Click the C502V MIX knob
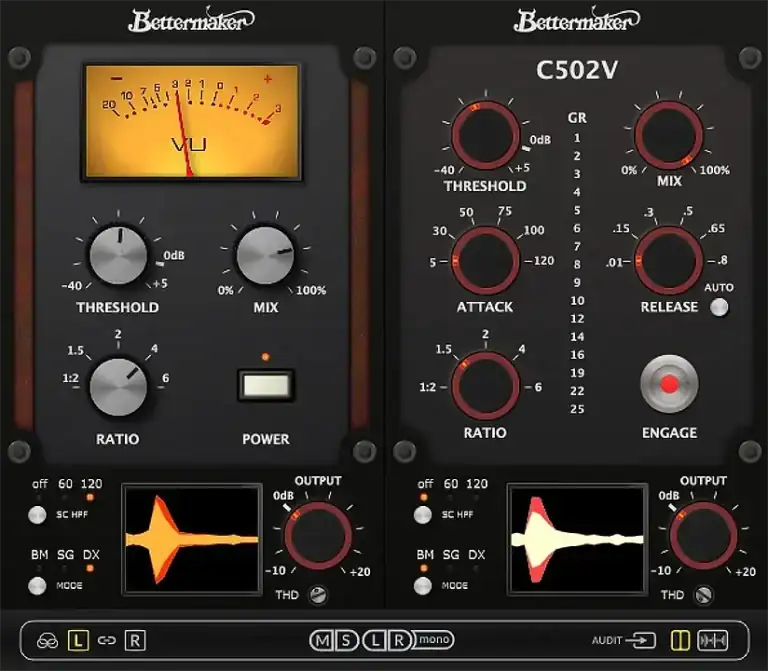 pyautogui.click(x=669, y=135)
